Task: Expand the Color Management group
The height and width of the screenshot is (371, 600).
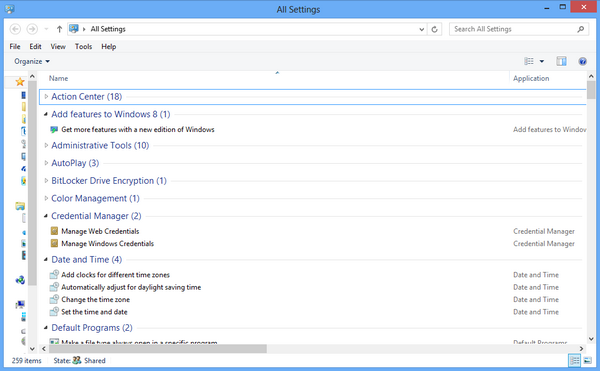Action: tap(46, 198)
